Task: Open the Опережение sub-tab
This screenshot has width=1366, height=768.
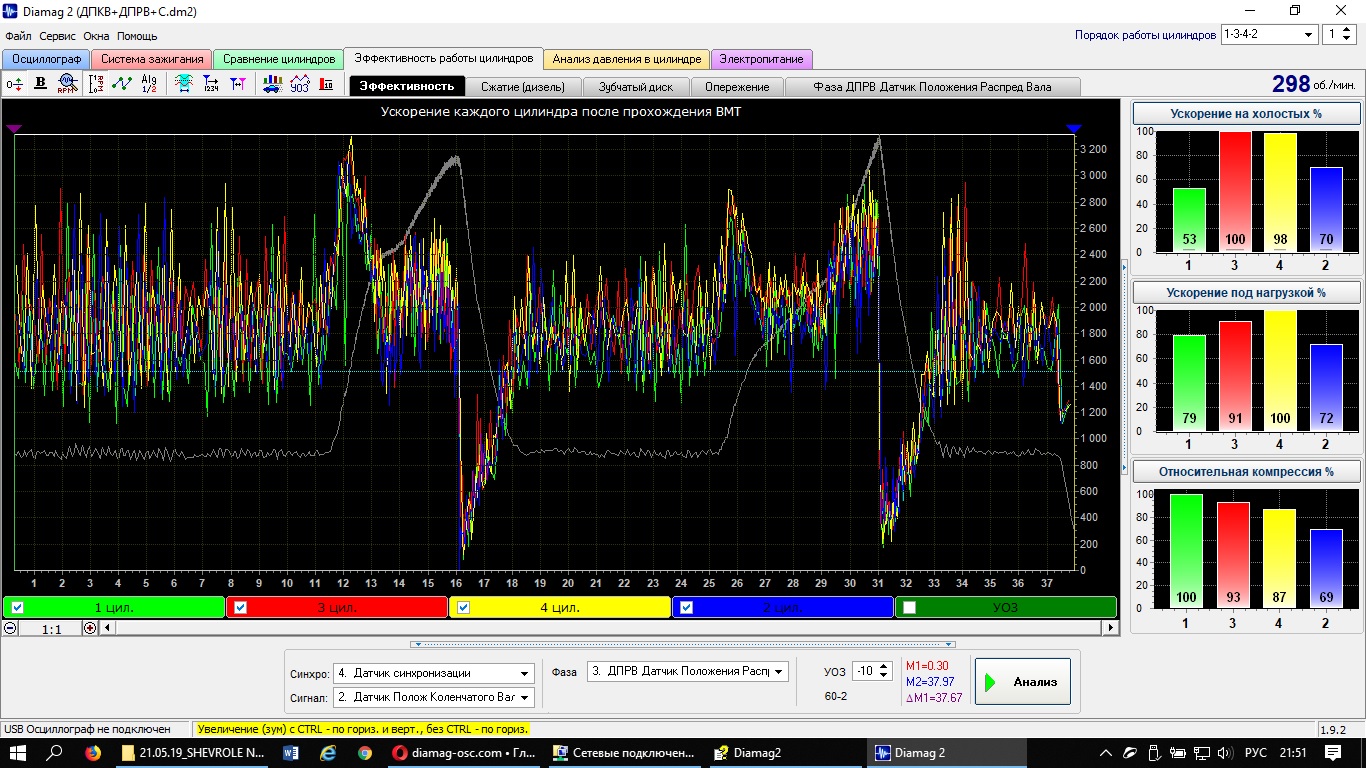Action: [737, 87]
